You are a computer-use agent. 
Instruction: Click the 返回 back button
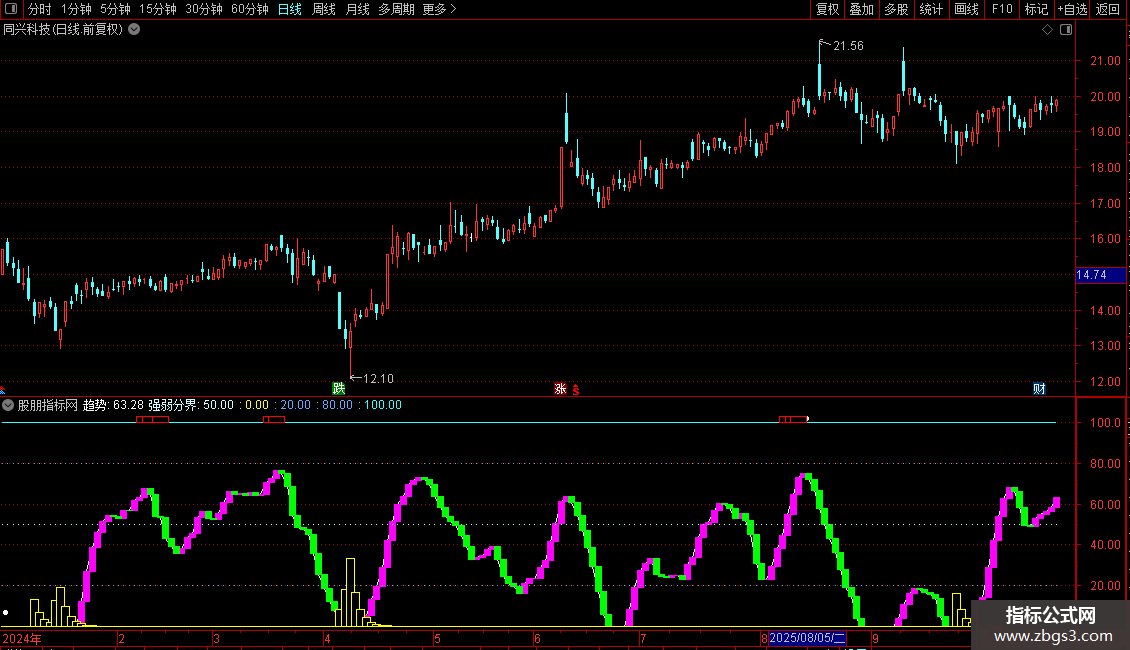[x=1108, y=9]
